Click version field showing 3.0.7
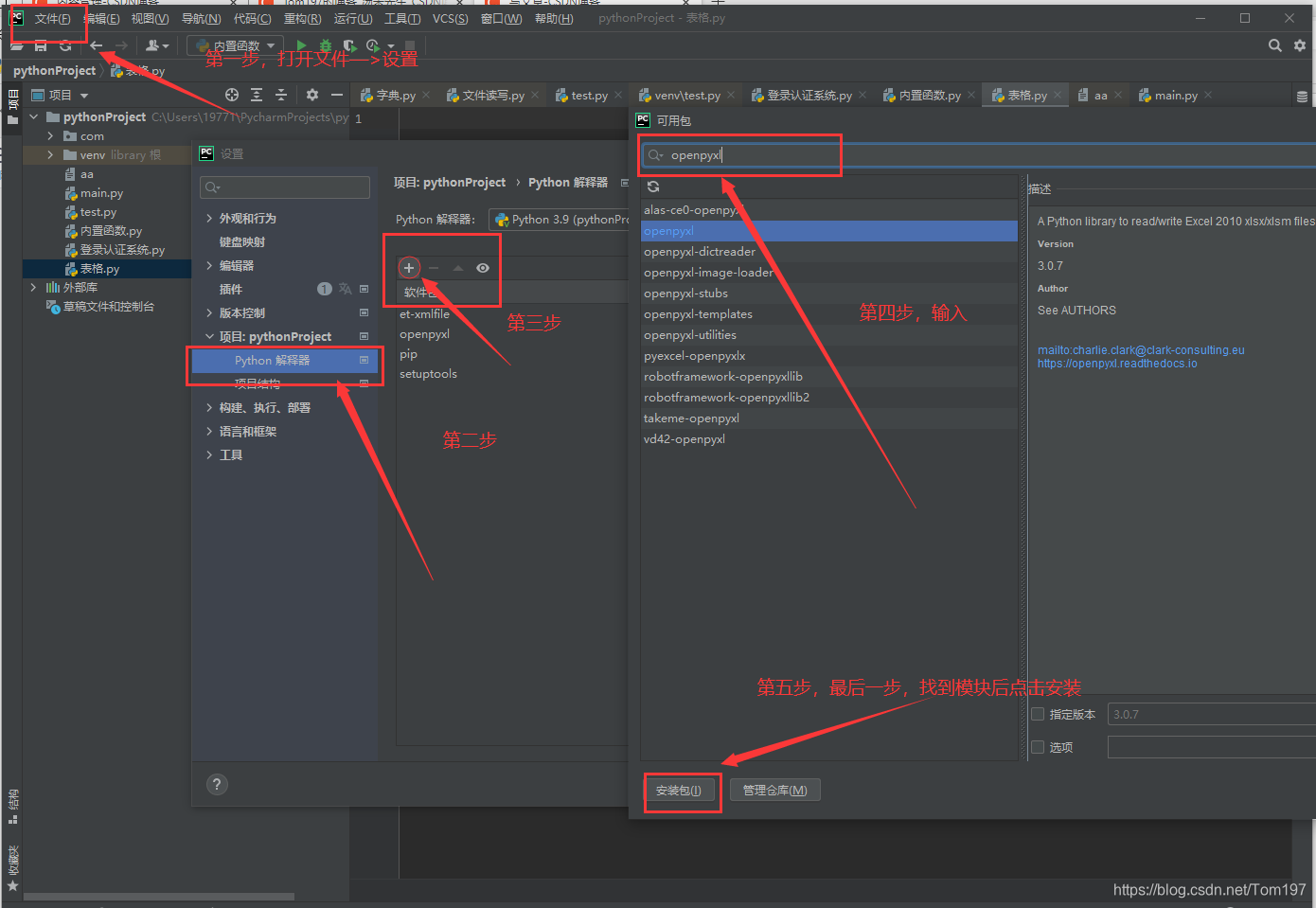This screenshot has height=908, width=1316. tap(1212, 714)
